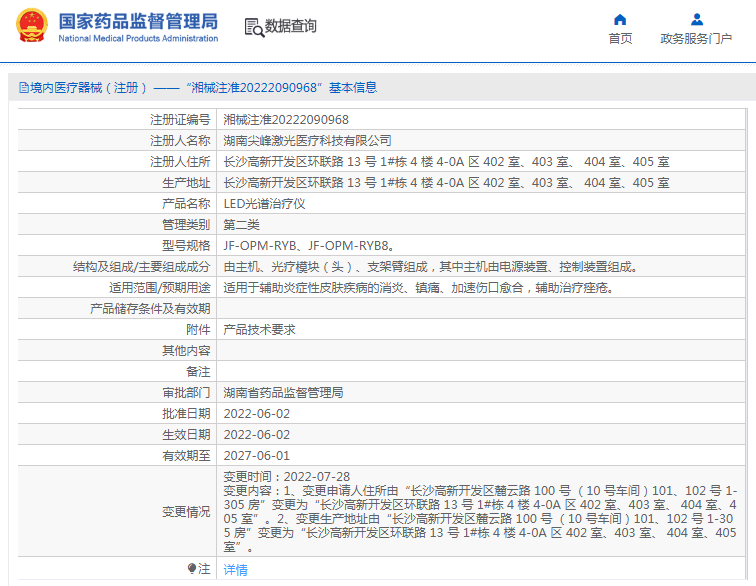
Task: Click the 政务服务门户 navigation label
Action: pos(696,39)
